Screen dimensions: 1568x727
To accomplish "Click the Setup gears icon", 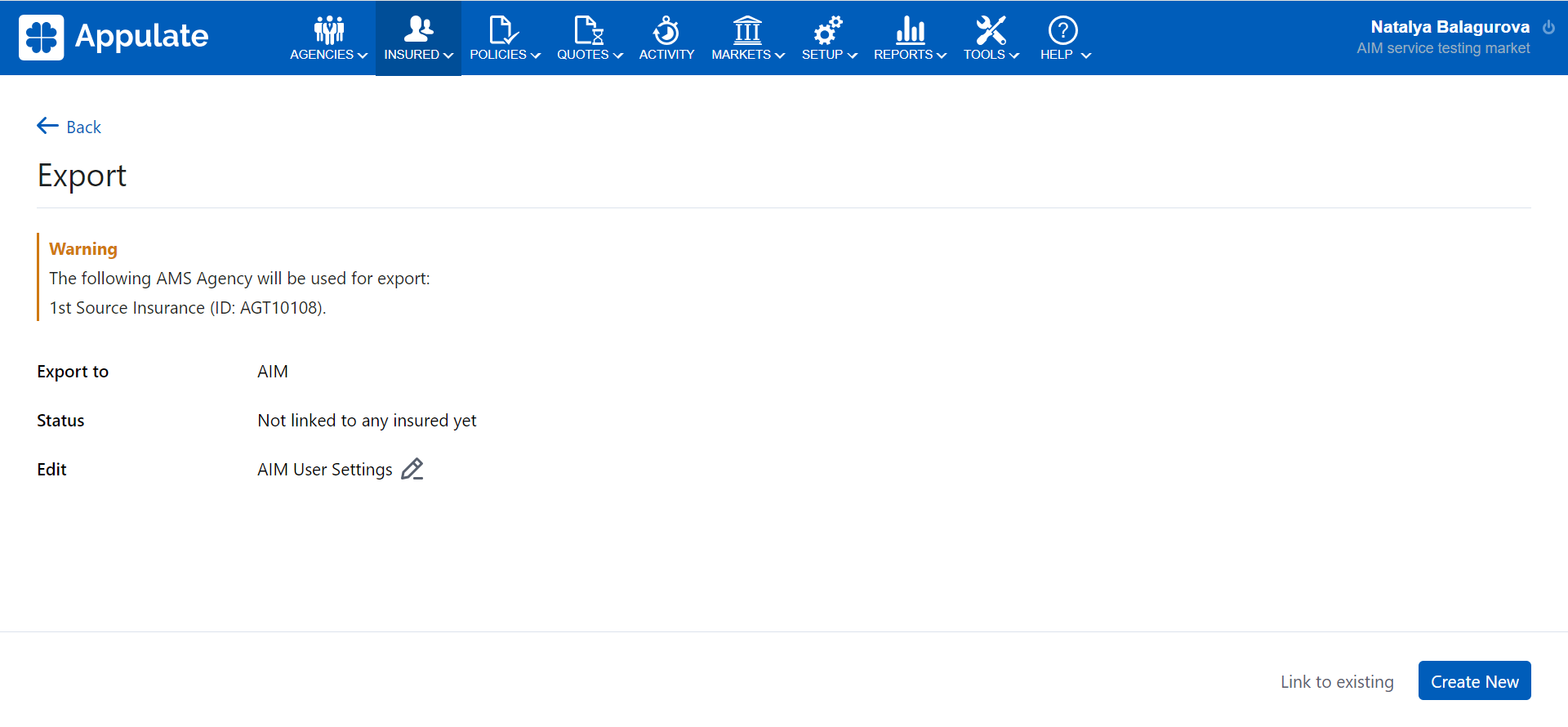I will pos(827,30).
